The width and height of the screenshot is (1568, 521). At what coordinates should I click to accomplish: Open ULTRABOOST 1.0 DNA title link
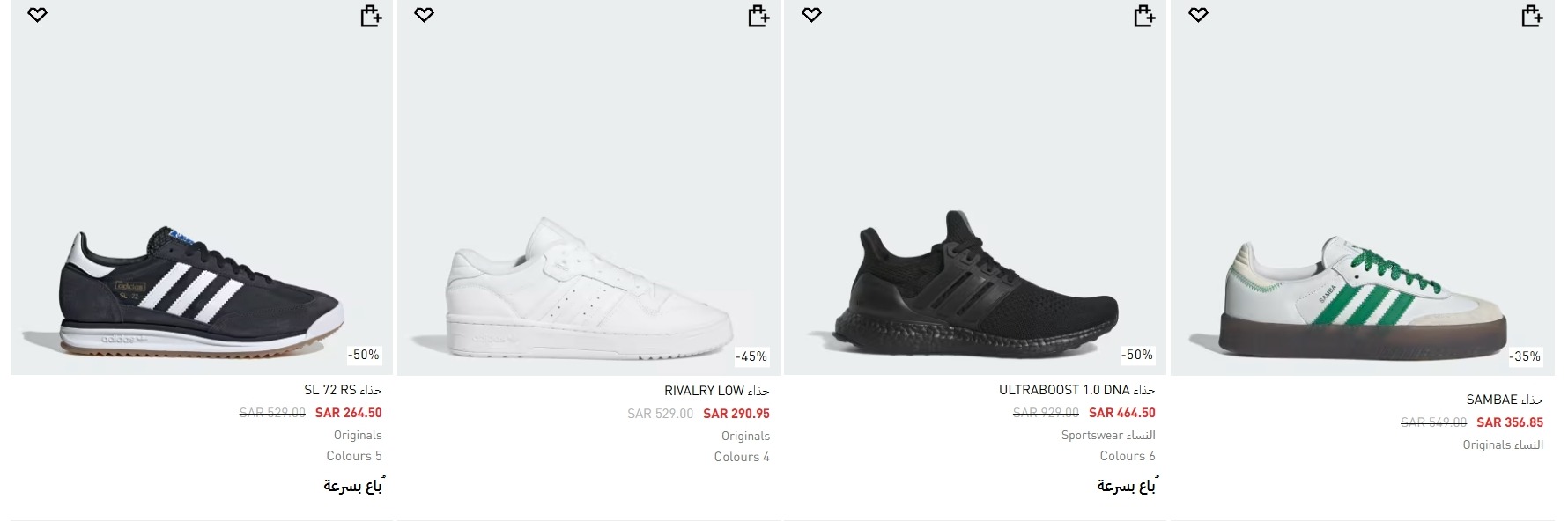[1076, 390]
